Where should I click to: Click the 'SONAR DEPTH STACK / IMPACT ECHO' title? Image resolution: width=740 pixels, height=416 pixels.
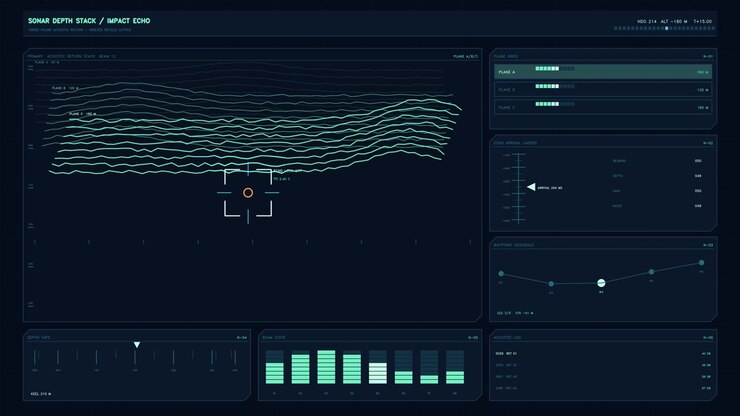89,21
